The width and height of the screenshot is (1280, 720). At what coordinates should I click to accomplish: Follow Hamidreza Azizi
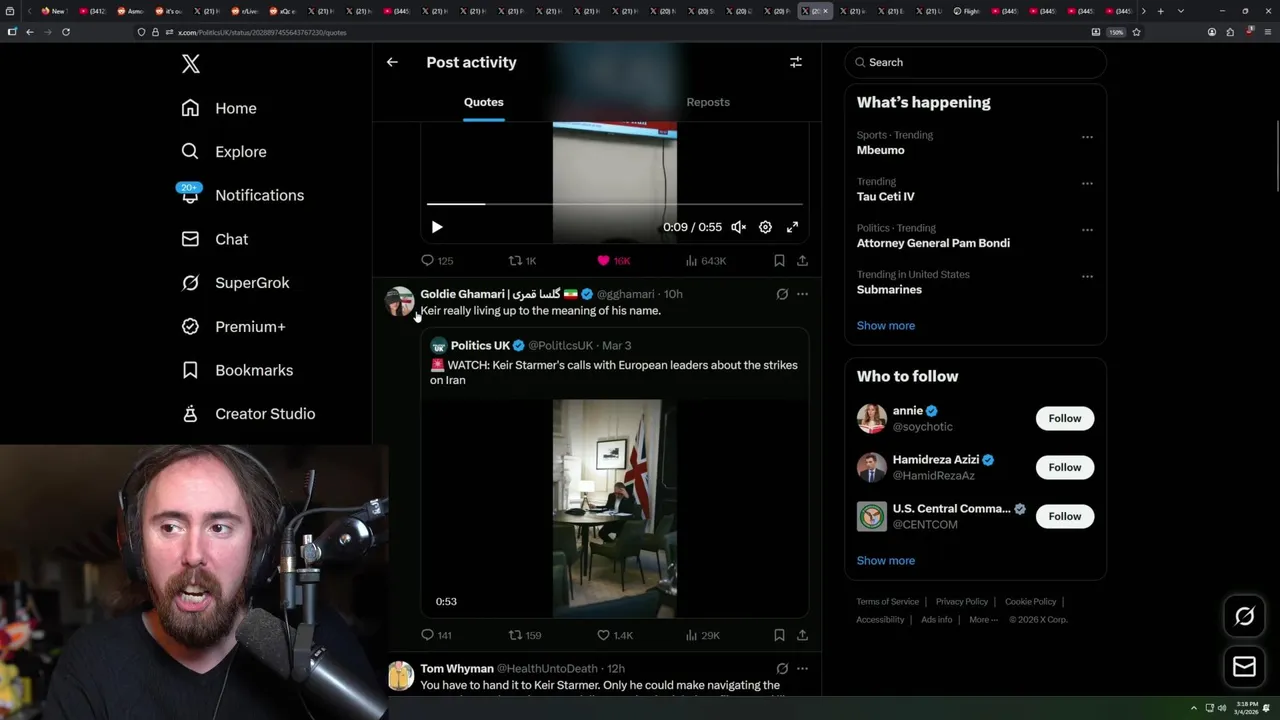click(x=1065, y=467)
